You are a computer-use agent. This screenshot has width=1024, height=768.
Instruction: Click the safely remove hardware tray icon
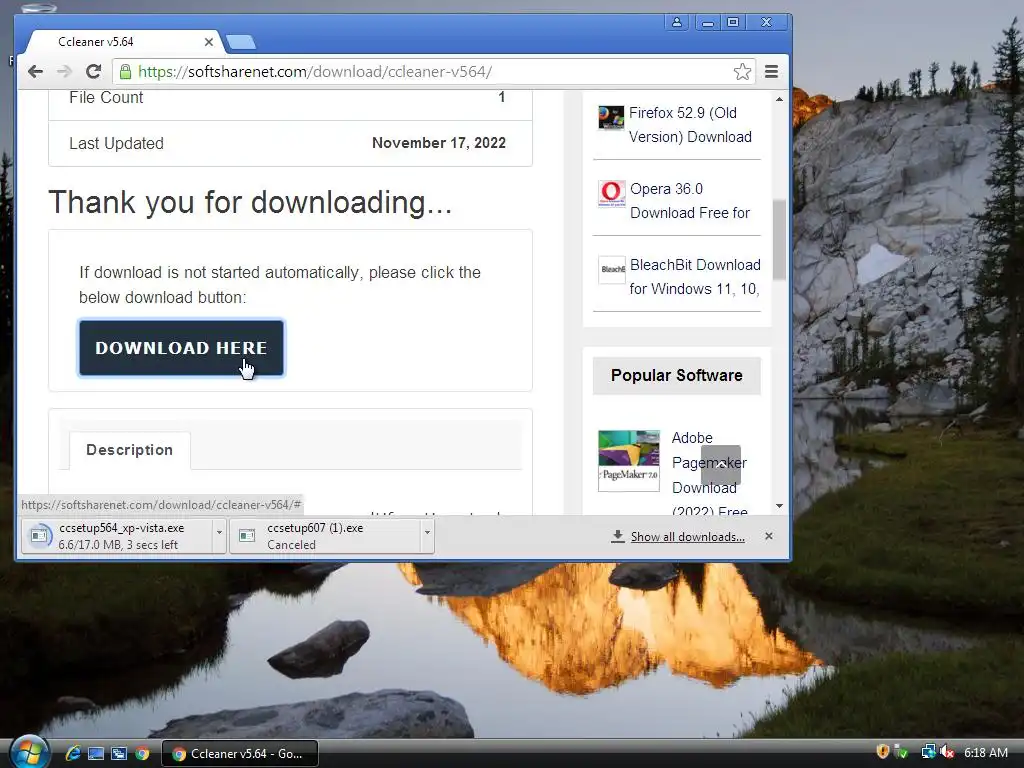coord(902,752)
